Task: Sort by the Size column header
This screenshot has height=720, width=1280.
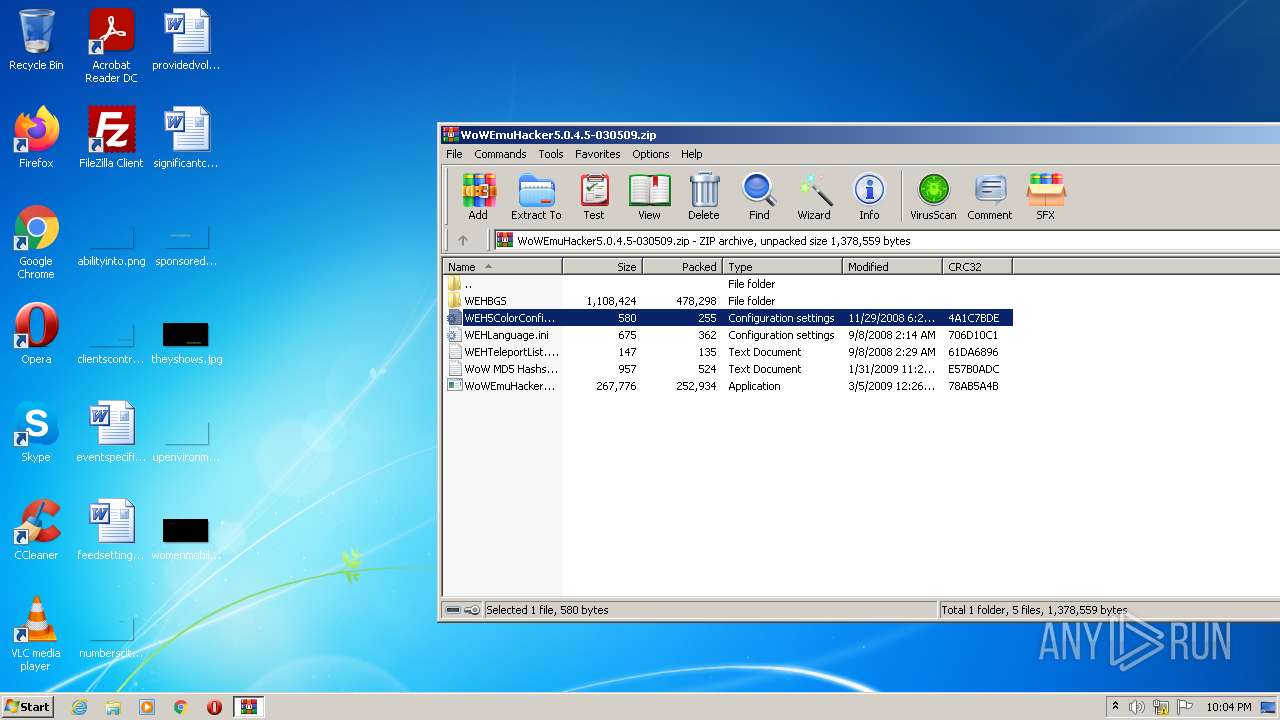Action: (x=602, y=266)
